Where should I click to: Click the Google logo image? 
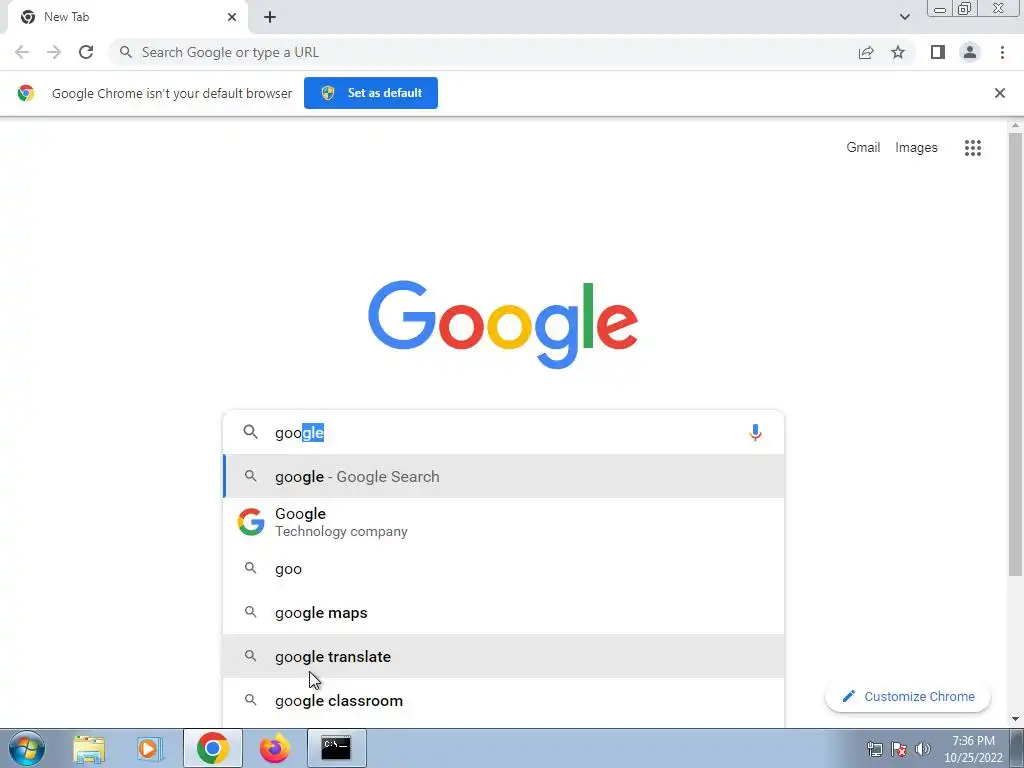tap(503, 325)
